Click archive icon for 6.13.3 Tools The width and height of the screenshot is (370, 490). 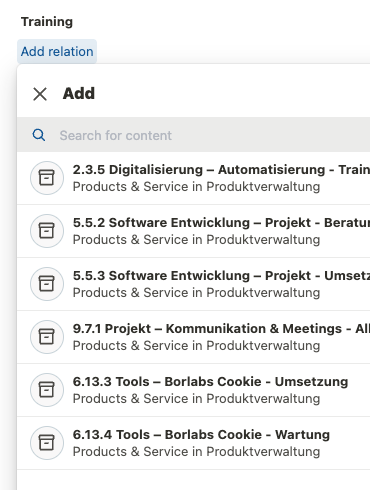pos(47,390)
